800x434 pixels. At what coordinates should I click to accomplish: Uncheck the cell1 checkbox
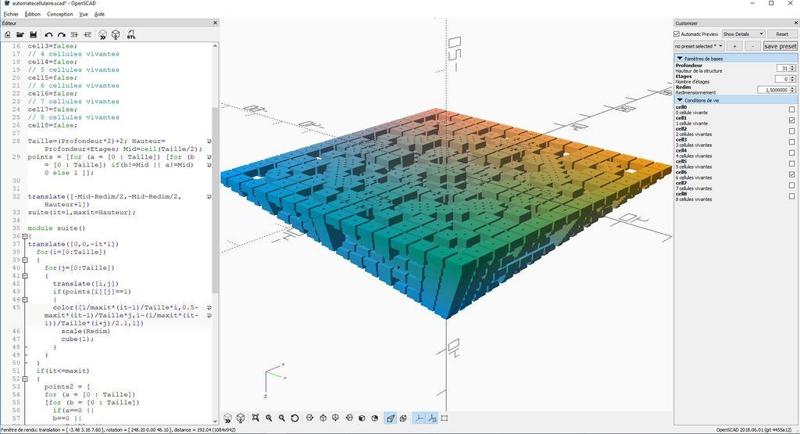tap(792, 120)
